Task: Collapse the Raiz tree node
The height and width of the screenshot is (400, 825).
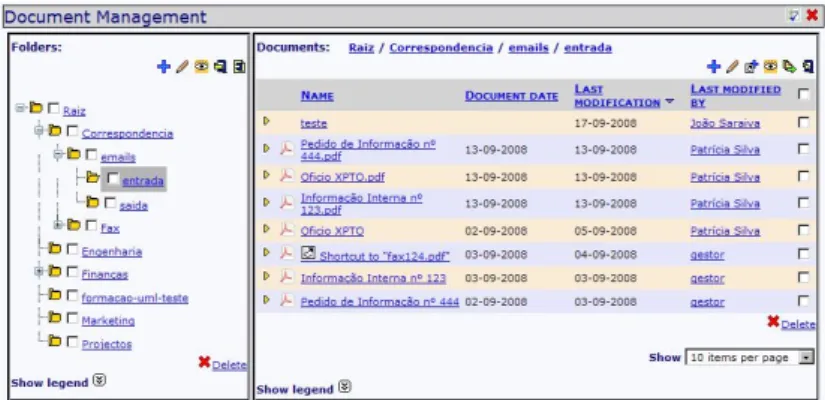Action: 20,108
